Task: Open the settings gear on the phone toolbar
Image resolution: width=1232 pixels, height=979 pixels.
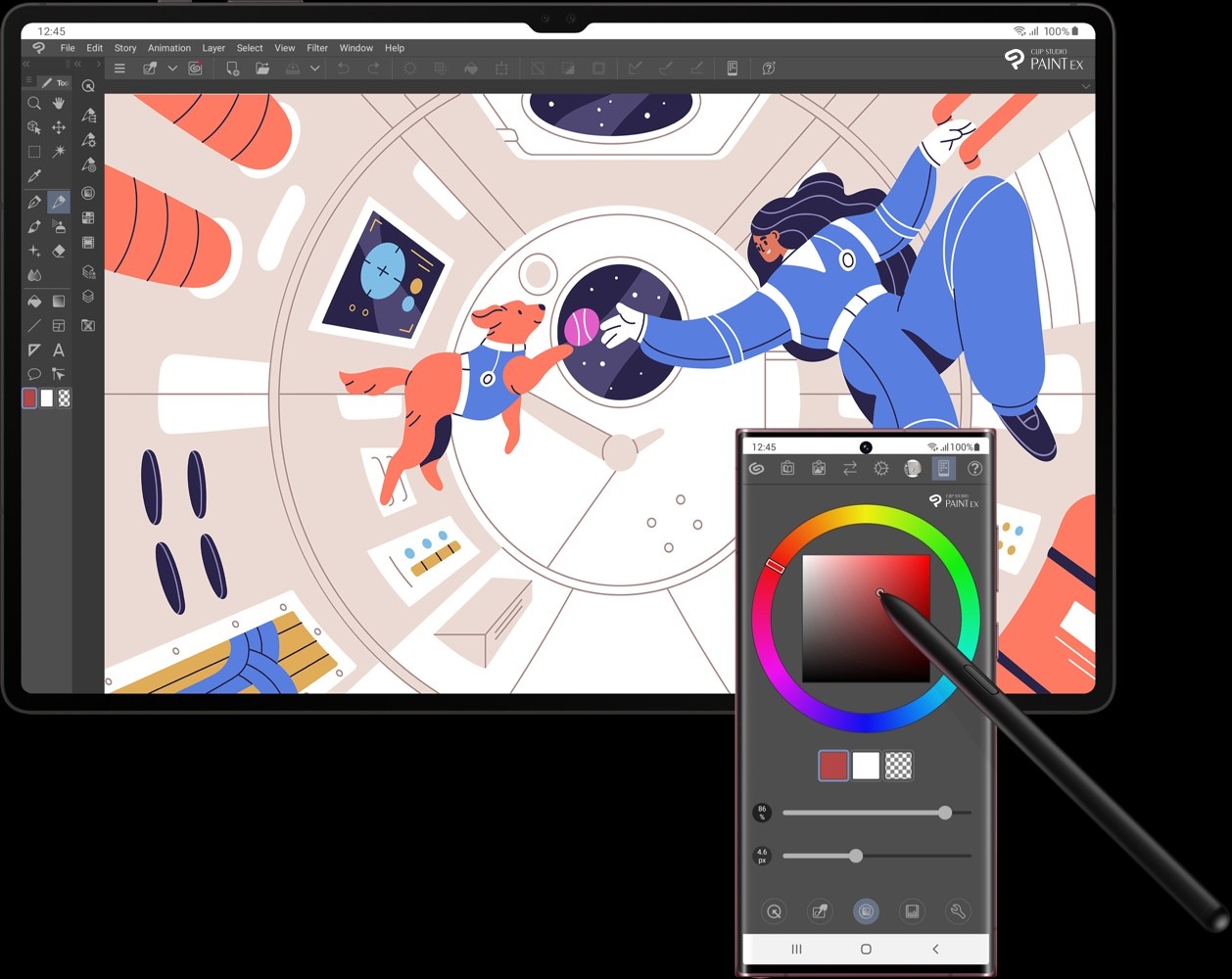Action: (880, 468)
